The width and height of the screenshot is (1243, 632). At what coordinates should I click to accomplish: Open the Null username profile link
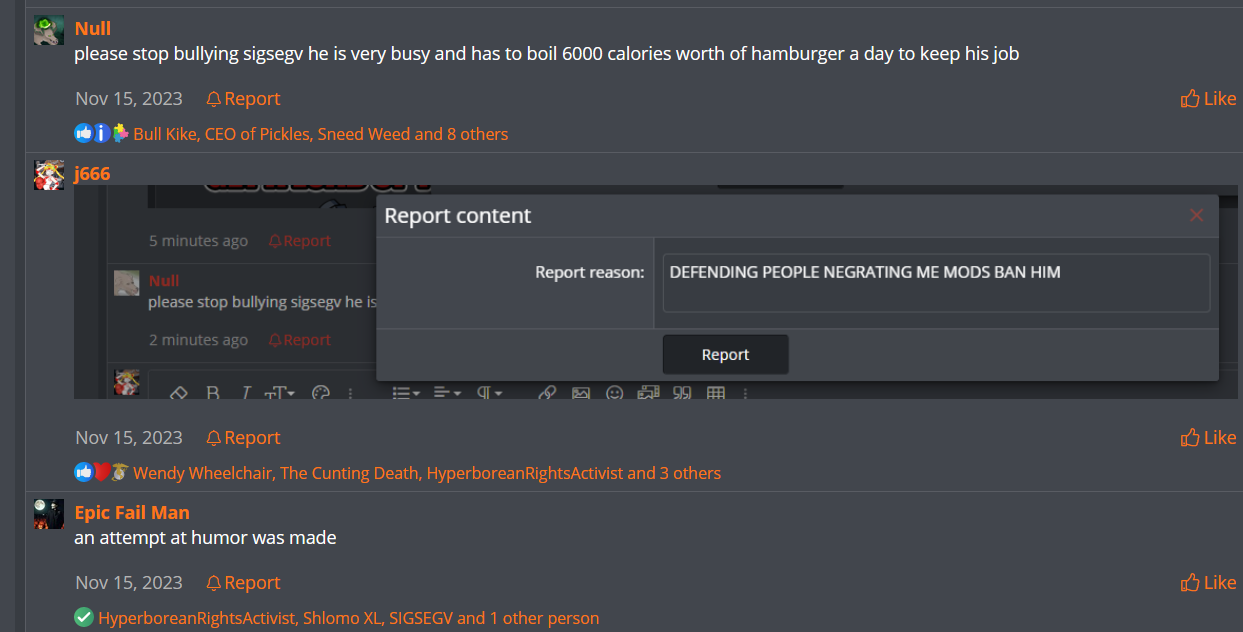93,28
